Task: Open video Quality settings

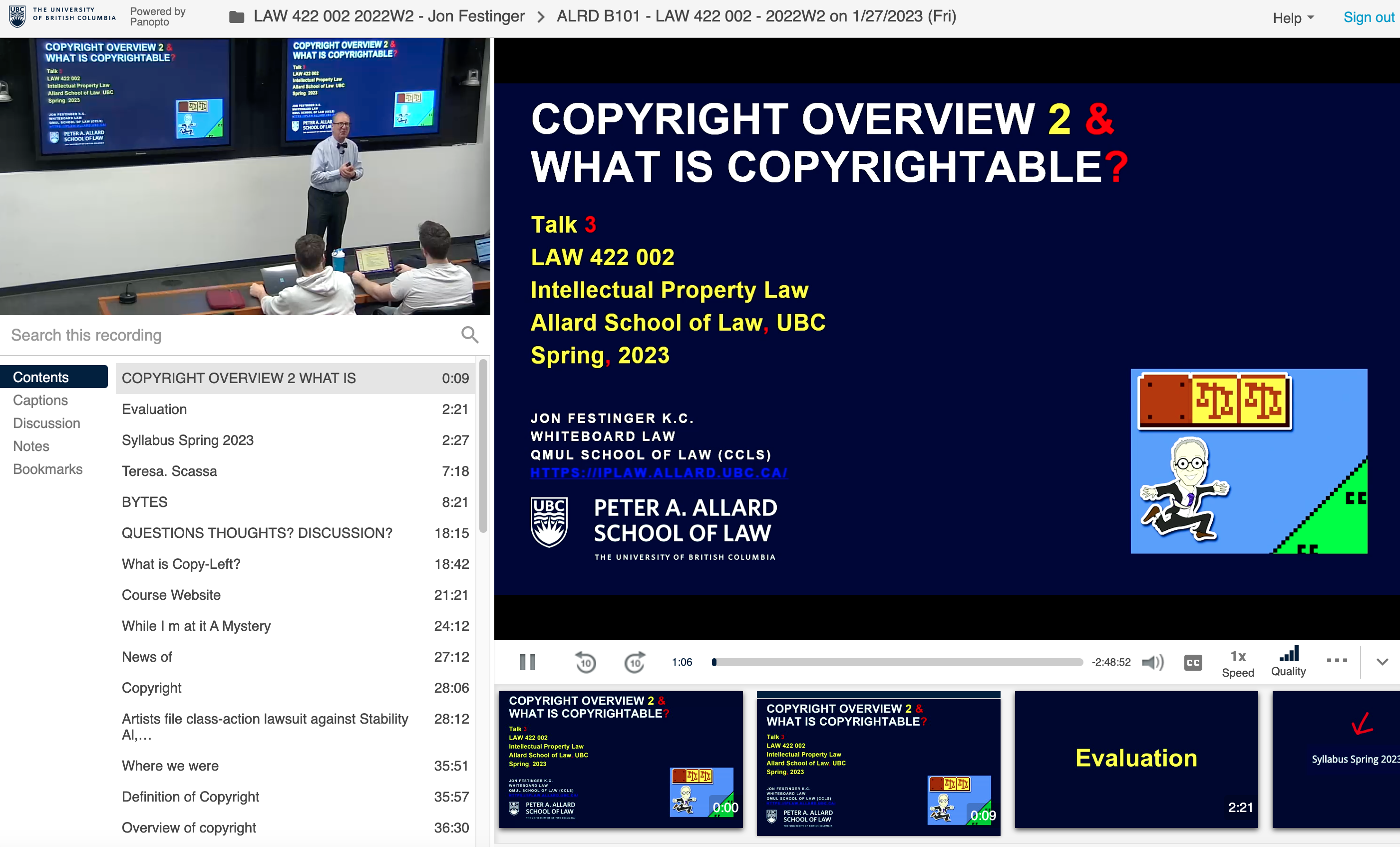Action: click(x=1288, y=662)
